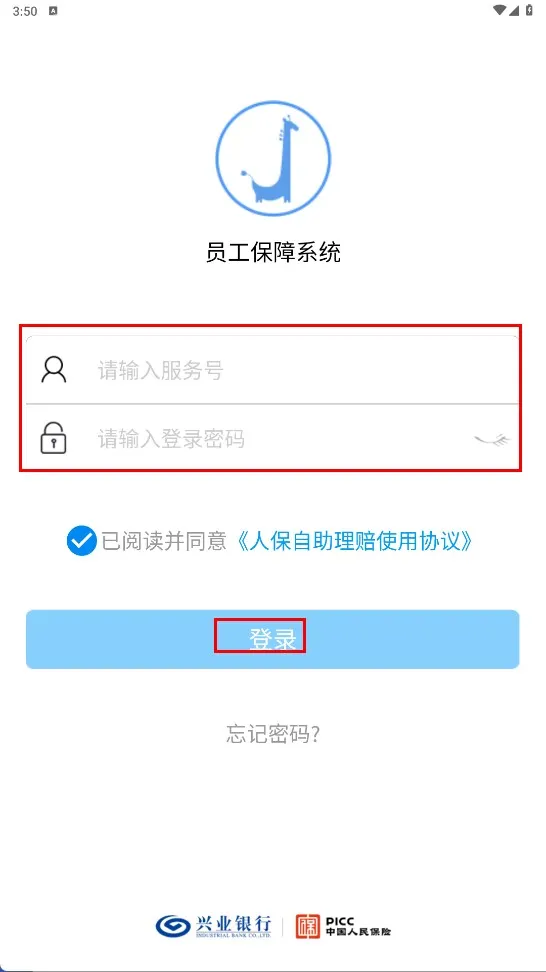Click the user profile icon beside 服务号 field

[x=54, y=370]
